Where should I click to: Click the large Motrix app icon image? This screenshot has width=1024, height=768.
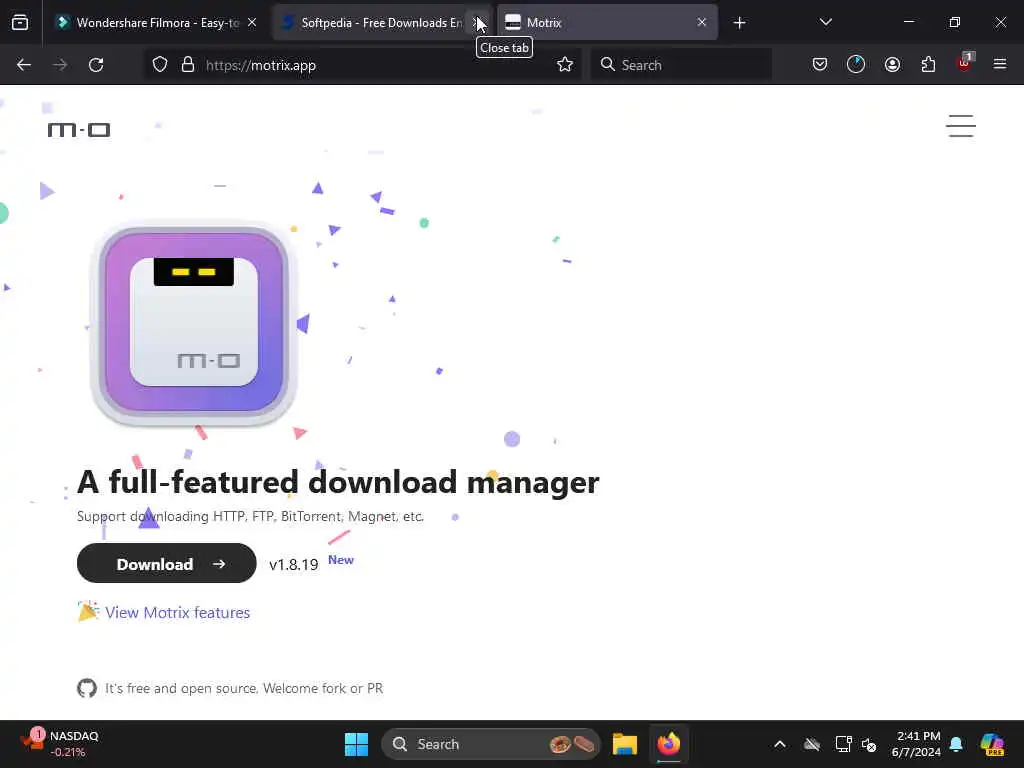193,324
